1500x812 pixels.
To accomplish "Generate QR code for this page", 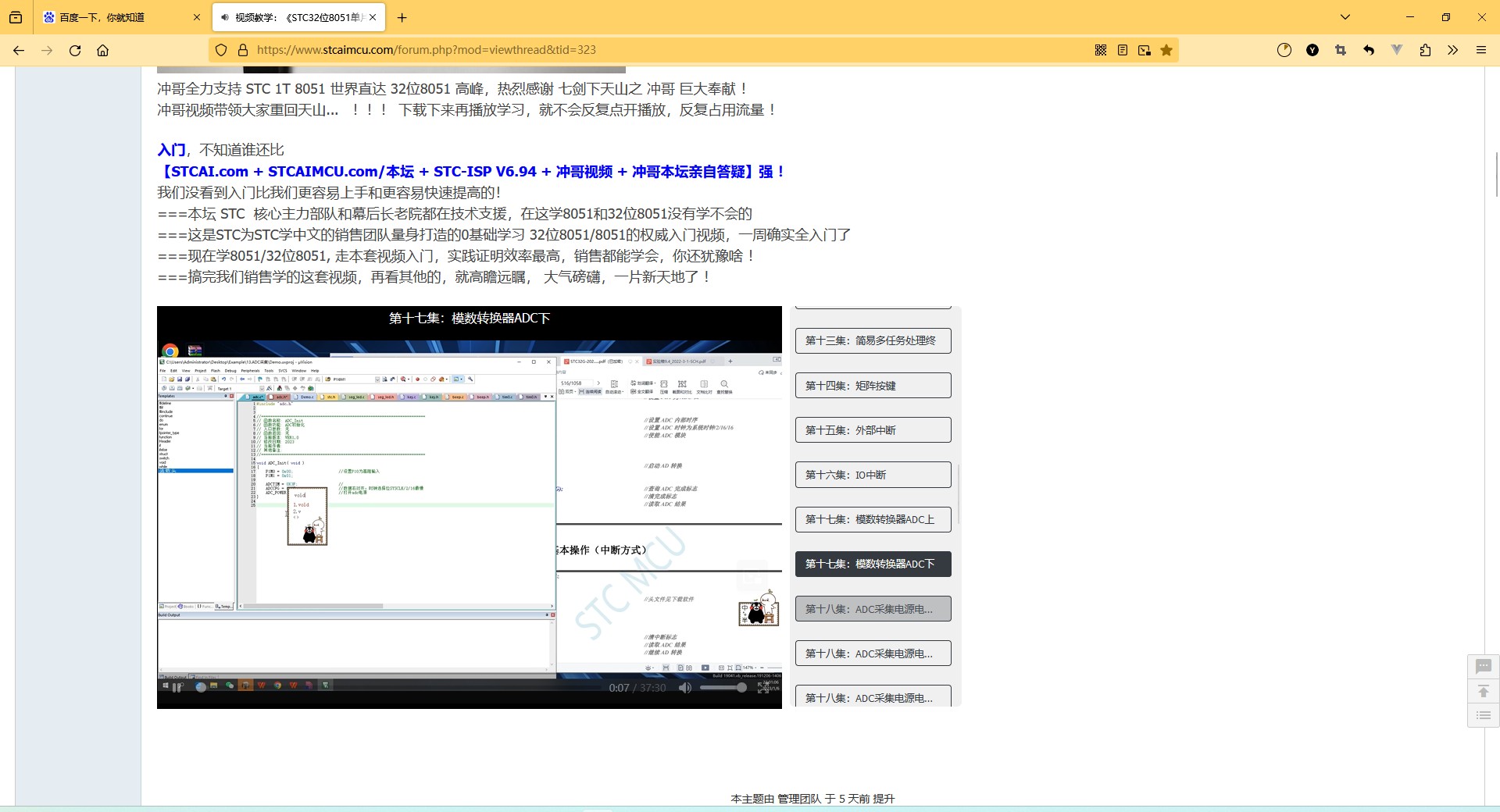I will click(x=1101, y=50).
